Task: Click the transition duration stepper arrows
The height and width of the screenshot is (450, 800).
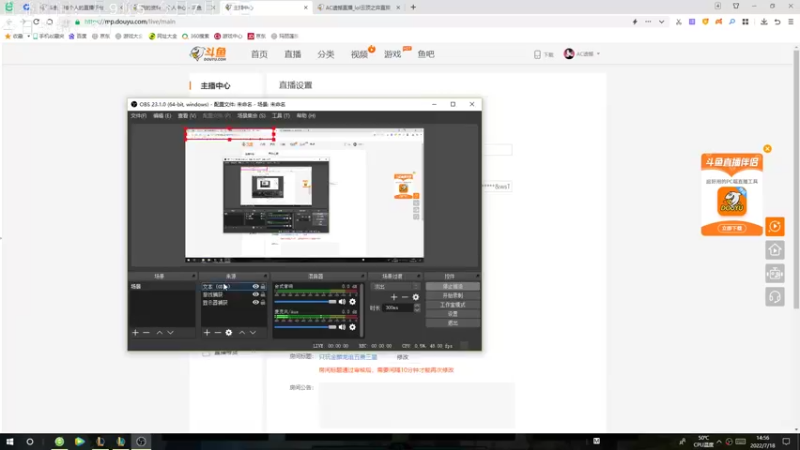Action: coord(417,308)
